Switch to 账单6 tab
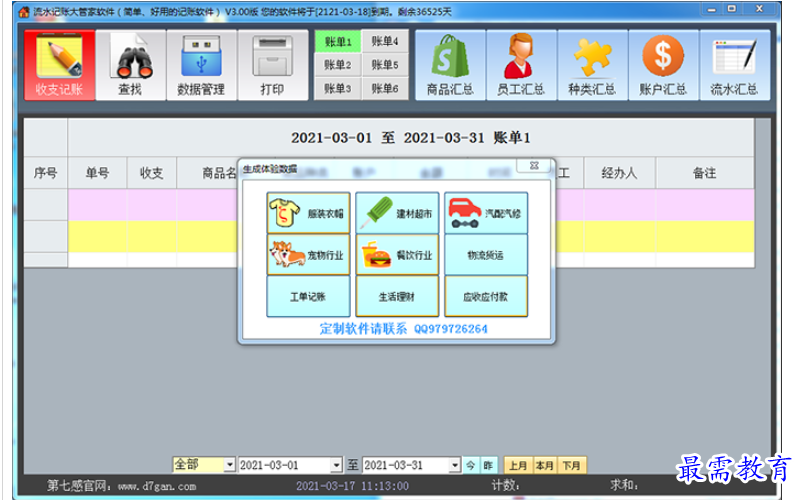Viewport: 800px width, 500px height. pos(385,88)
